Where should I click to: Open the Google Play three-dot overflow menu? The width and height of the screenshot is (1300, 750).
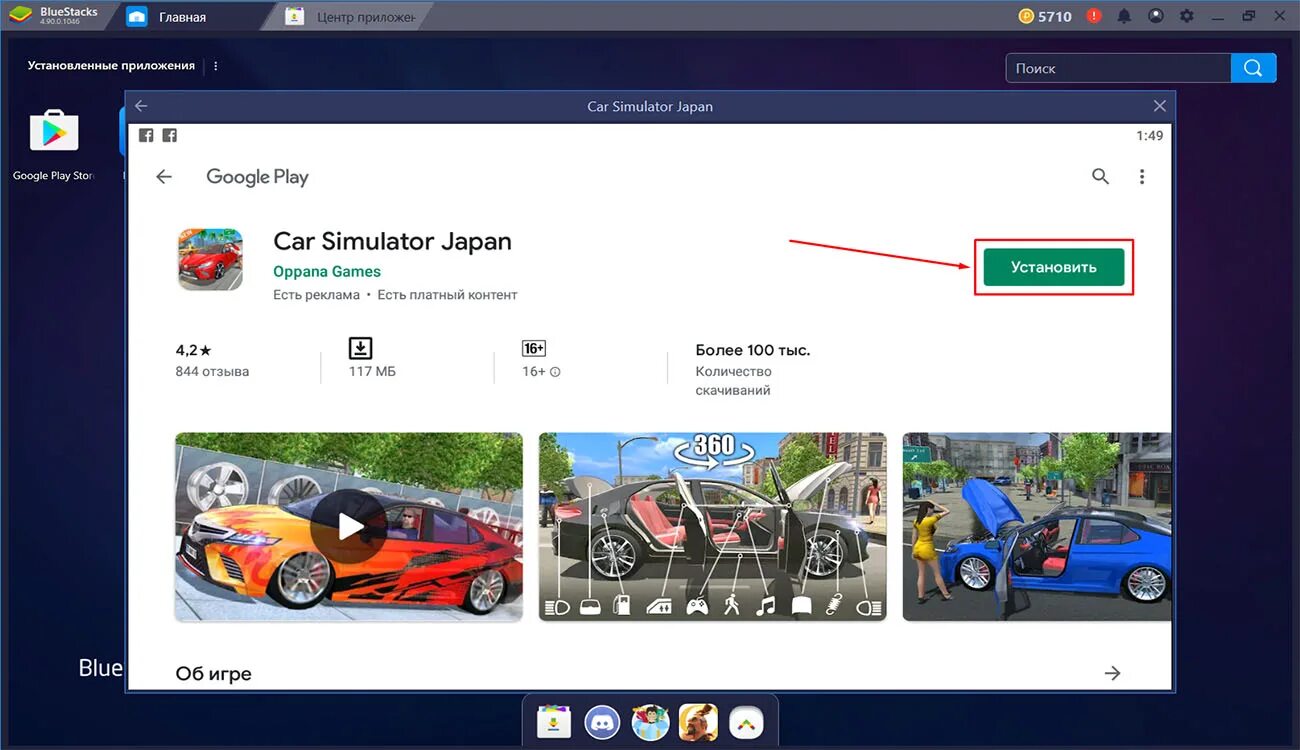[1142, 176]
